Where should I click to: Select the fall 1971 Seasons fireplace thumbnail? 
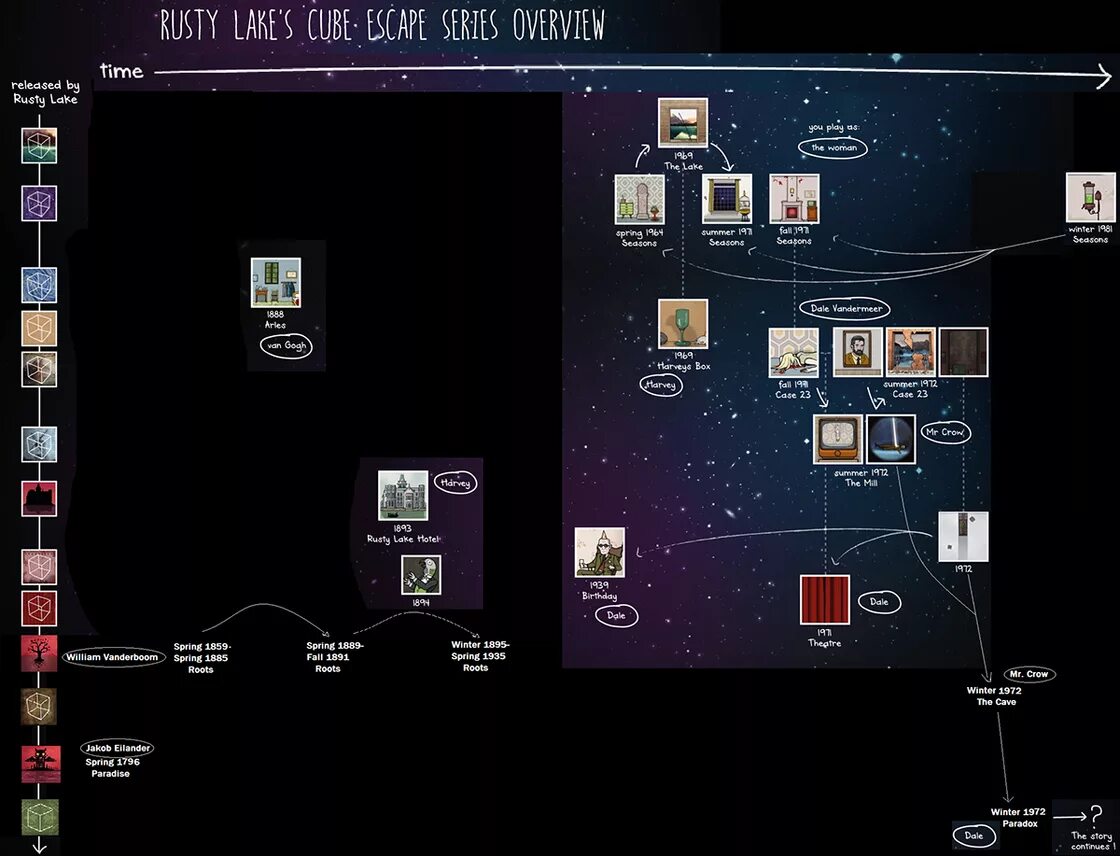pos(794,199)
